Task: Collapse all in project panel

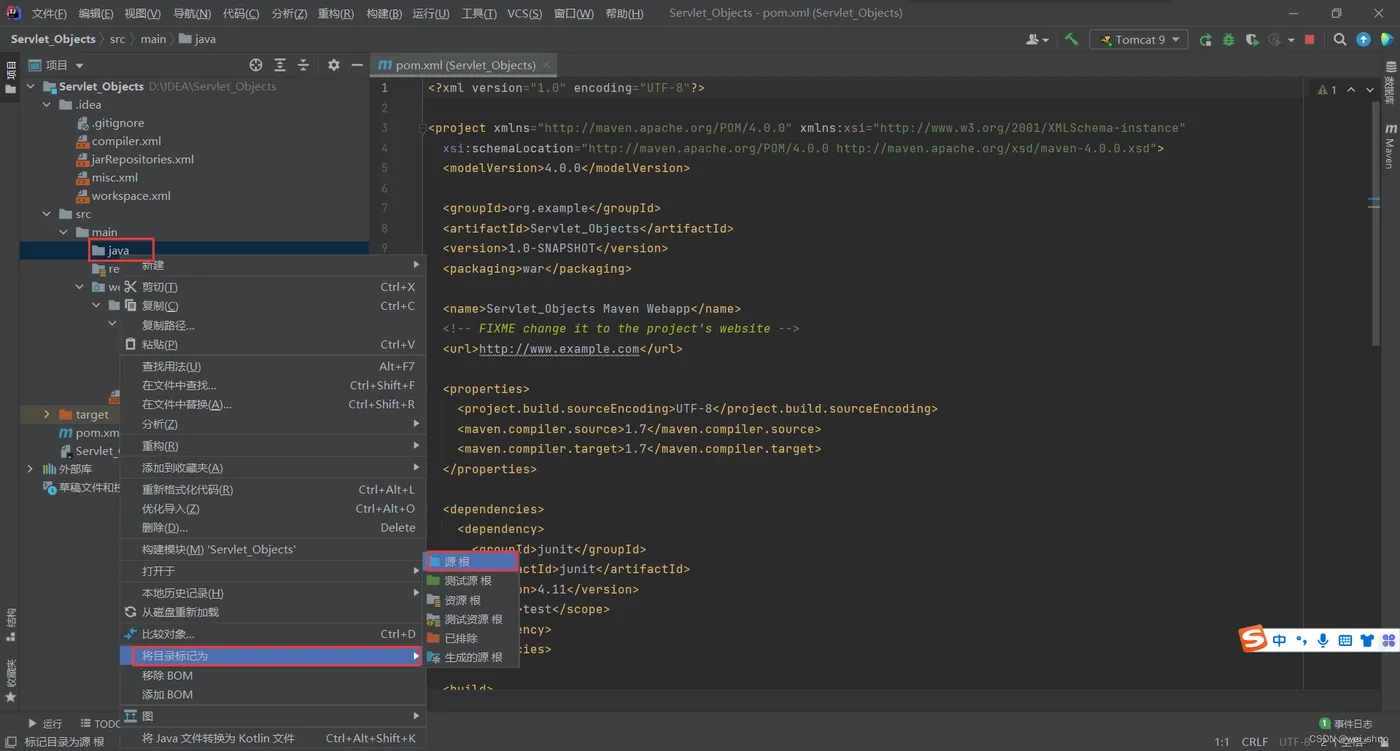Action: 303,65
